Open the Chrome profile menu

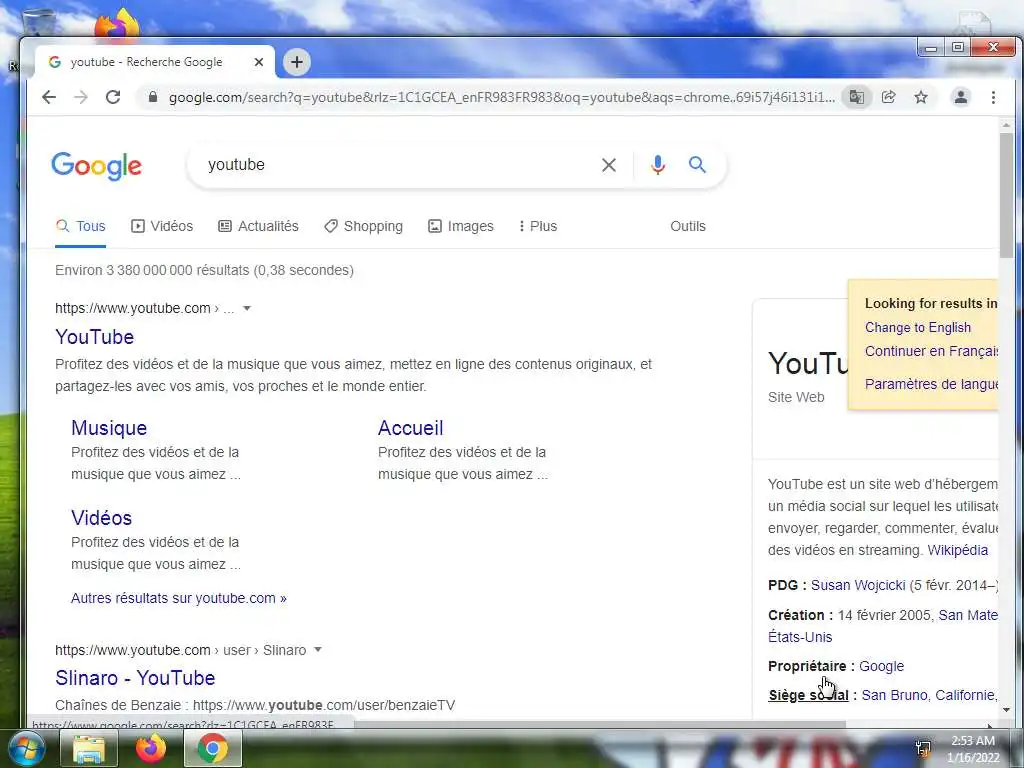click(961, 97)
